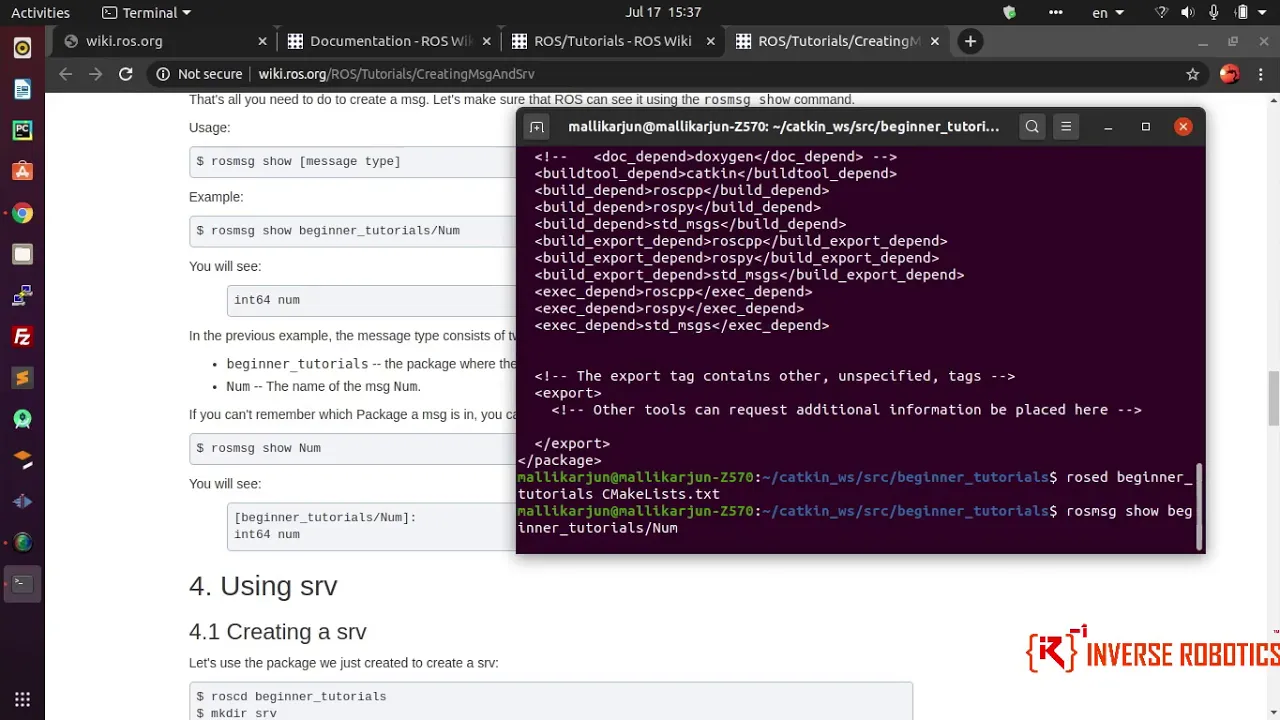
Task: Click '$ rosmsg show beginner_tutorials/Num' code on webpage
Action: (x=328, y=230)
